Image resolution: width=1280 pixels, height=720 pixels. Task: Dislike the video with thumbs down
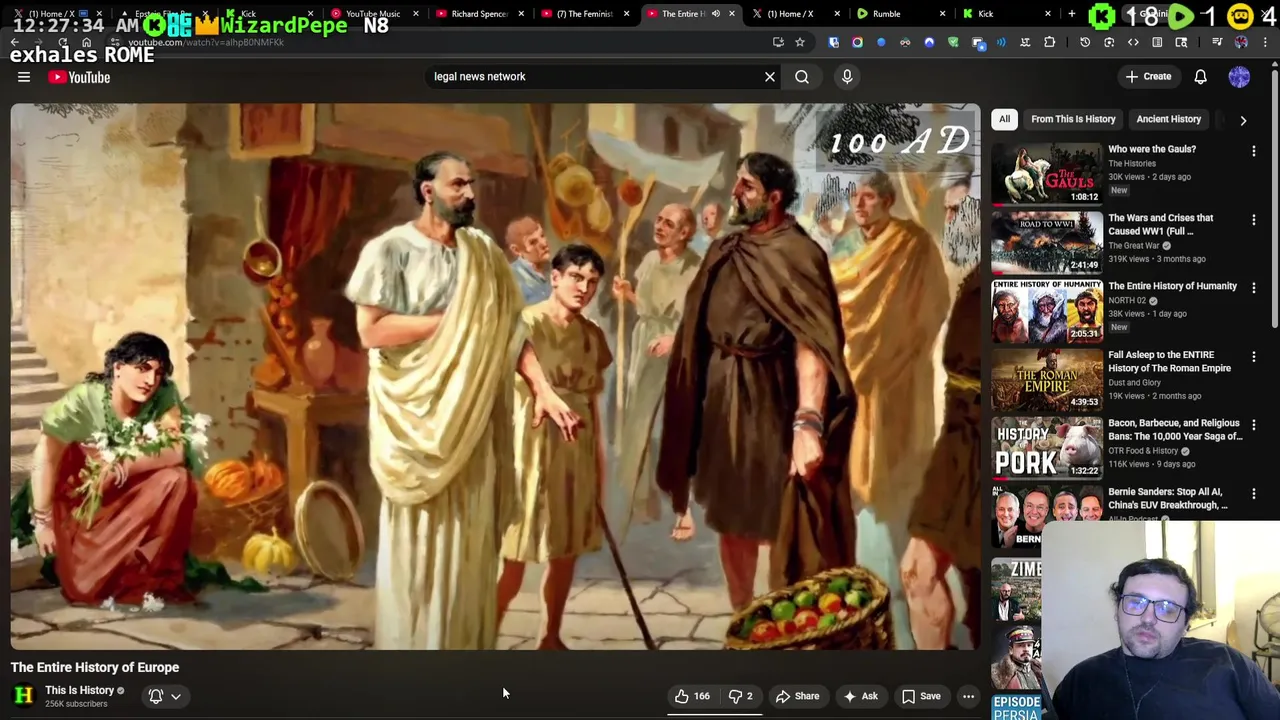point(741,696)
